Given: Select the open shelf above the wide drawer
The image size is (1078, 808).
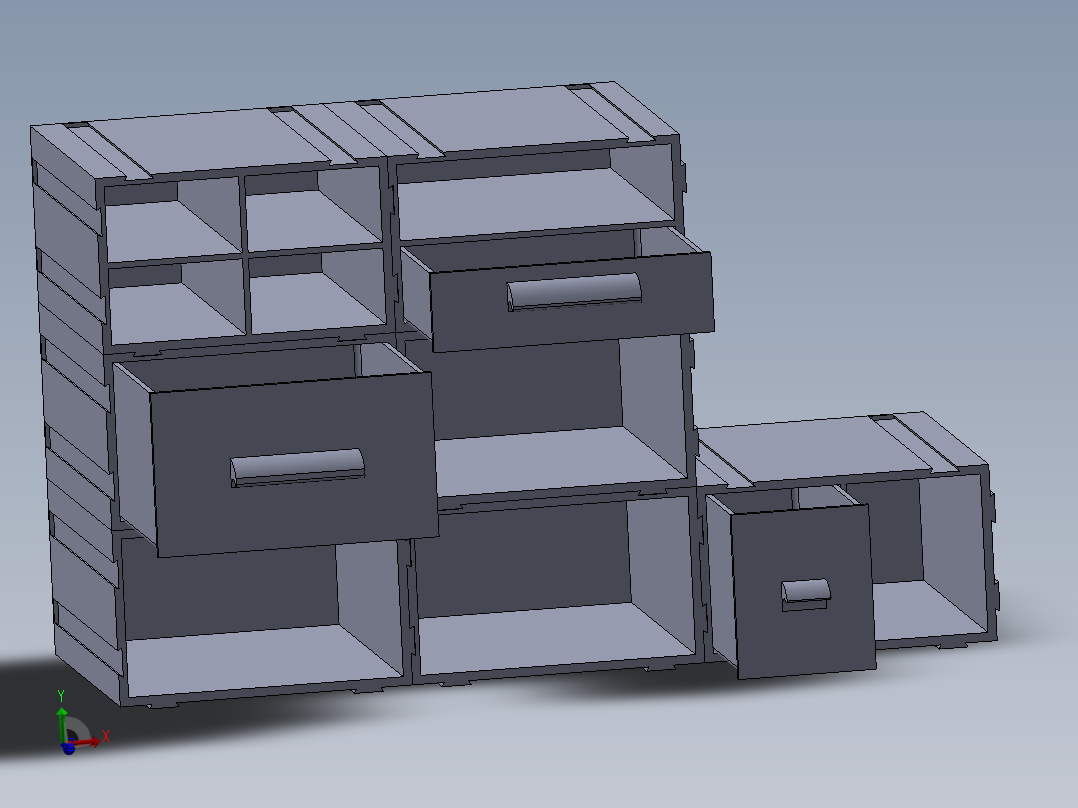Looking at the screenshot, I should point(535,190).
